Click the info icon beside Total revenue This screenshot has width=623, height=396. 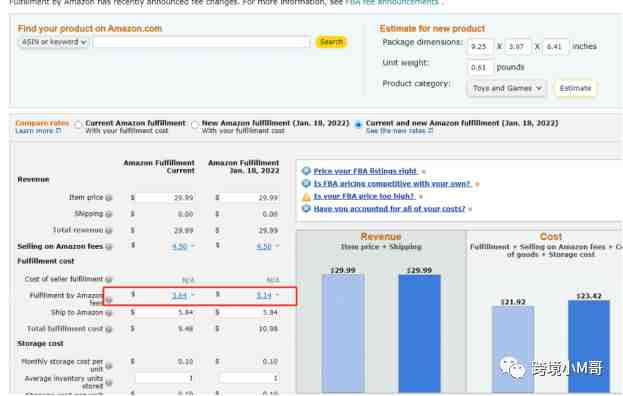[109, 230]
